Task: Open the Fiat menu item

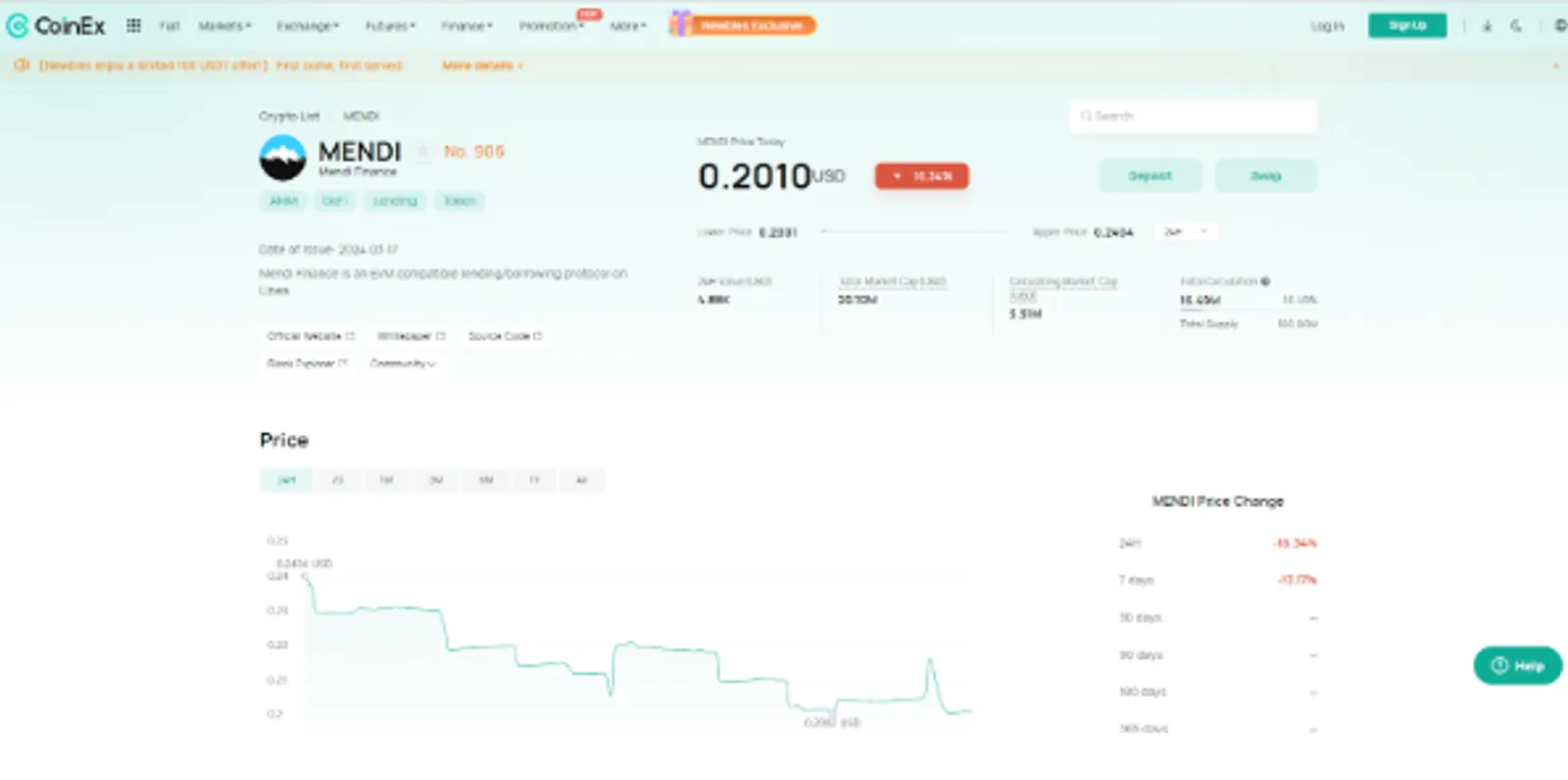Action: click(170, 26)
